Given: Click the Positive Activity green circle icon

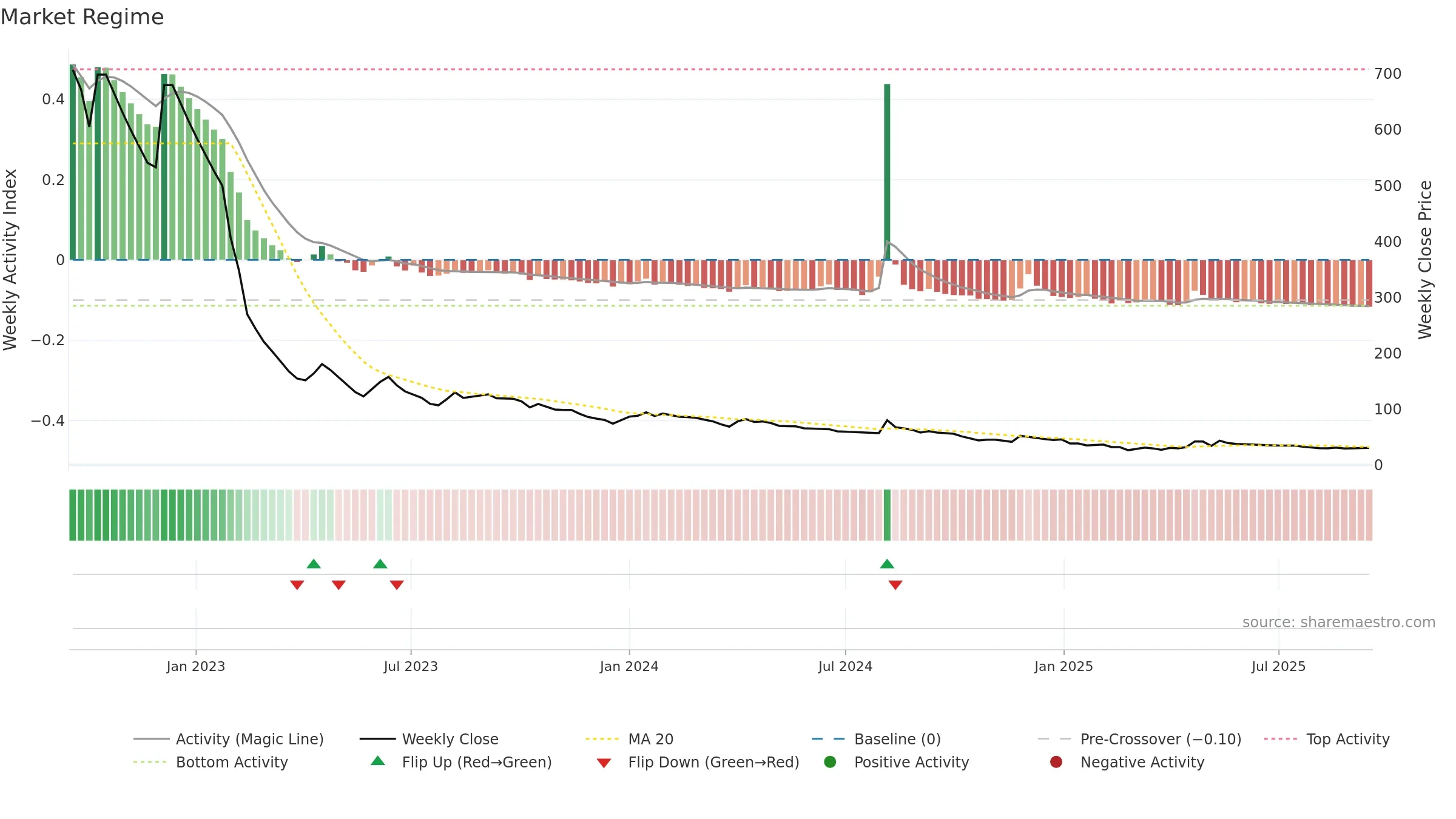Looking at the screenshot, I should point(830,761).
